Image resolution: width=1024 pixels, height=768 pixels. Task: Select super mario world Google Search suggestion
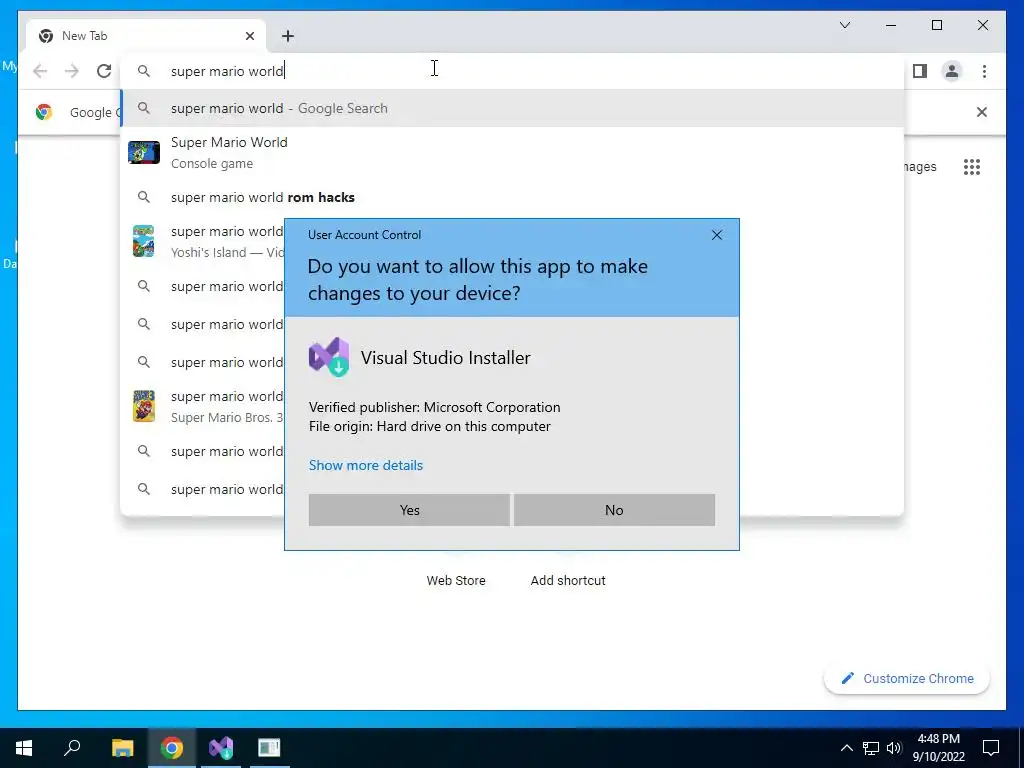click(x=513, y=108)
